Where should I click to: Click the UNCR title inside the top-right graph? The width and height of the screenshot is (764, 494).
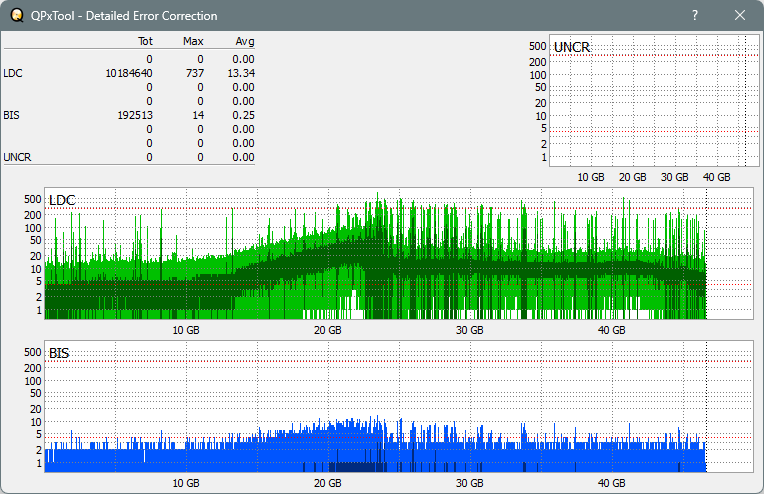tap(572, 47)
